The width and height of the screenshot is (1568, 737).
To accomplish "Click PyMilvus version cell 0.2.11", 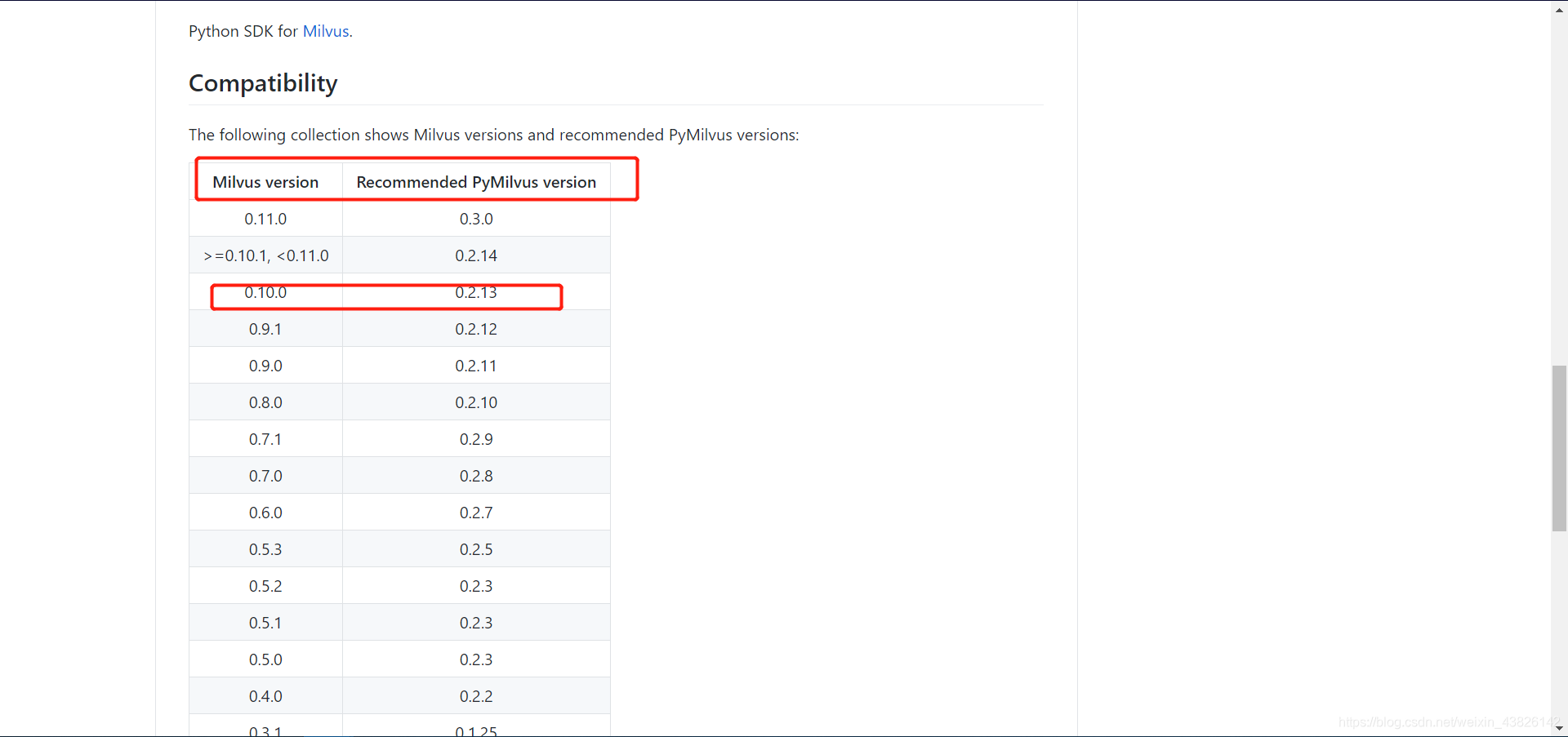I will tap(476, 366).
